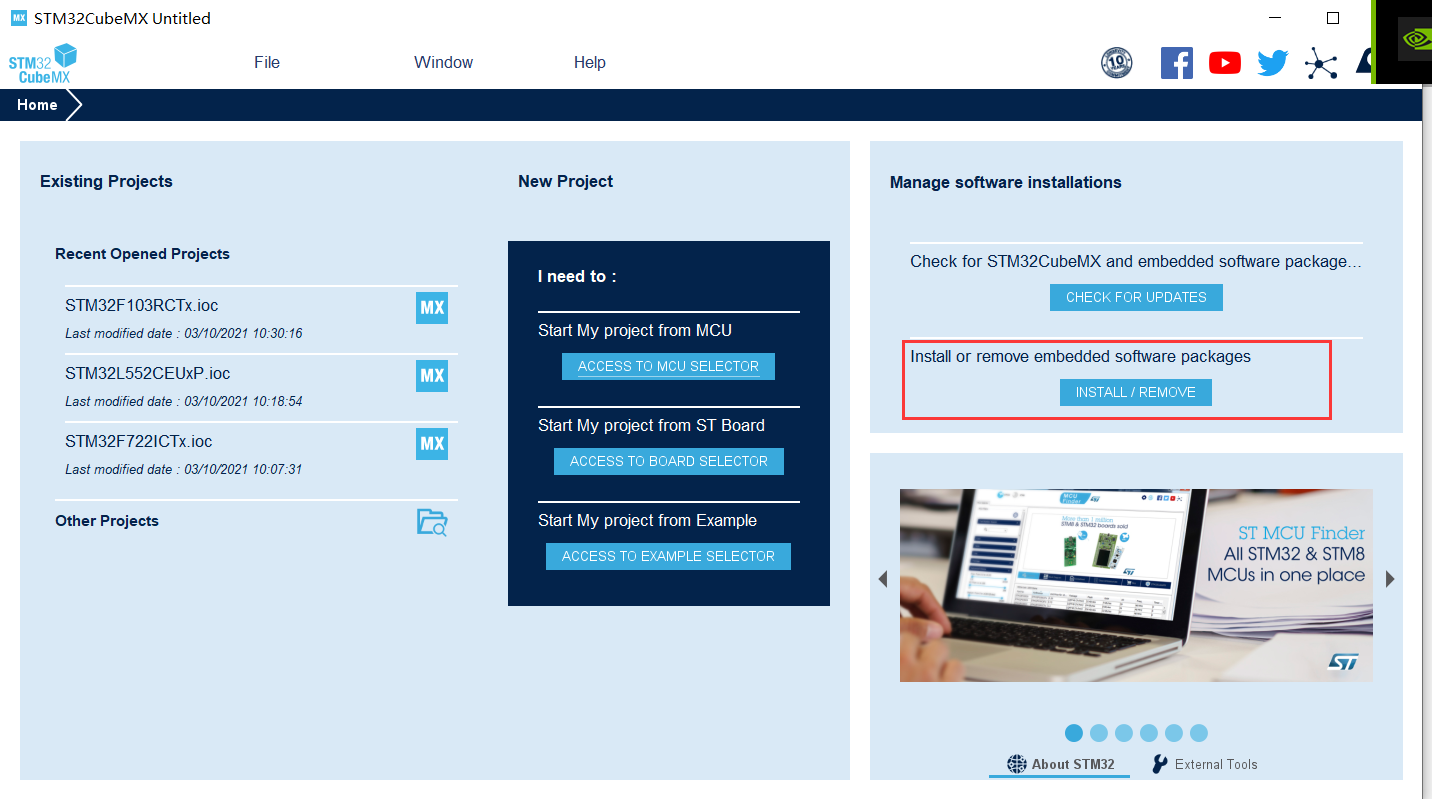Click ACCESS TO BOARD SELECTOR button
1432x799 pixels.
[669, 461]
